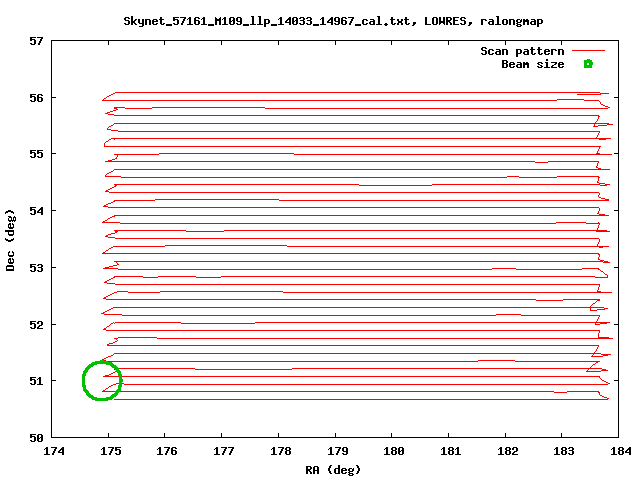Click the RA axis tick label 179

(338, 451)
